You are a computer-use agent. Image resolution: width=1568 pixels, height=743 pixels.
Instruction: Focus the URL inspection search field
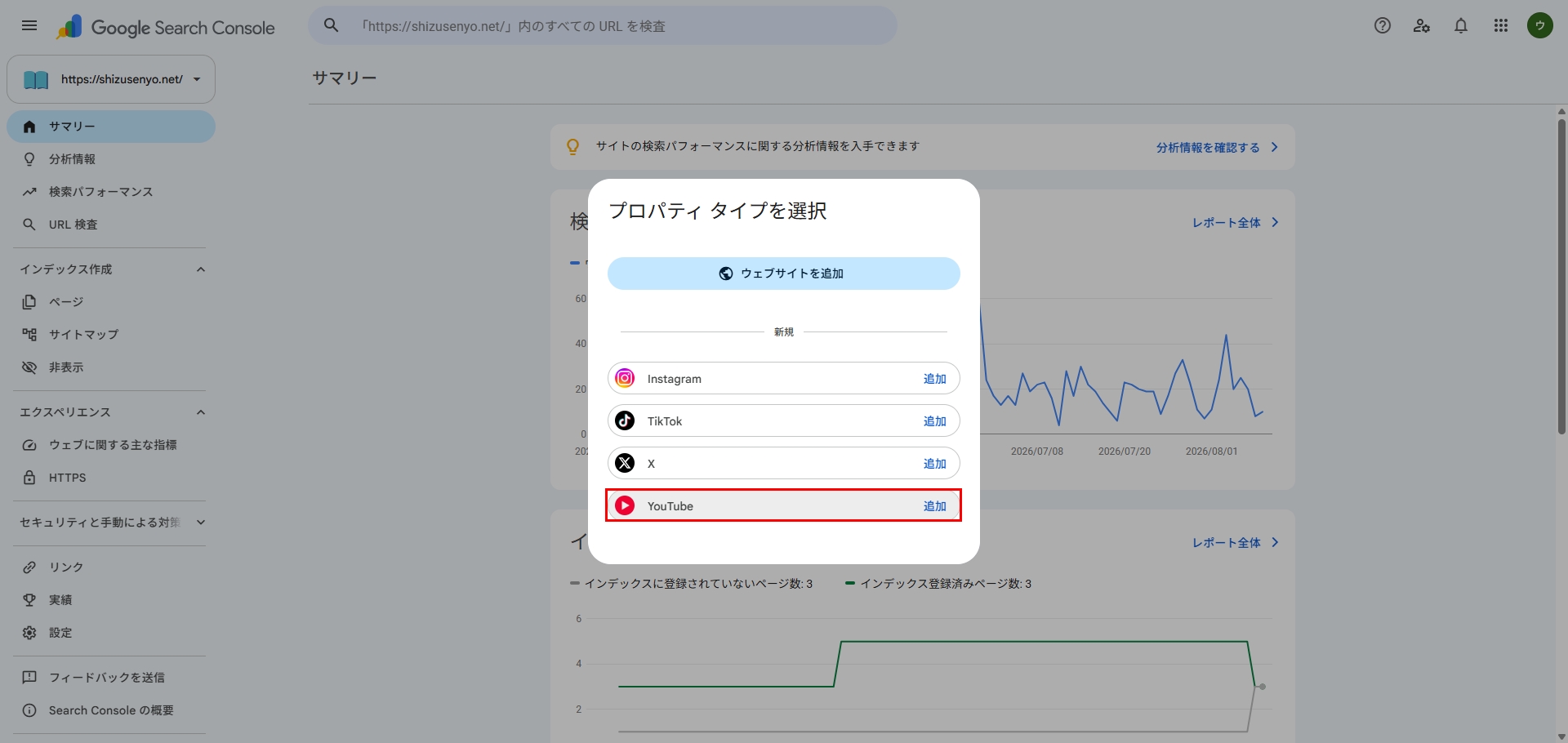[603, 26]
